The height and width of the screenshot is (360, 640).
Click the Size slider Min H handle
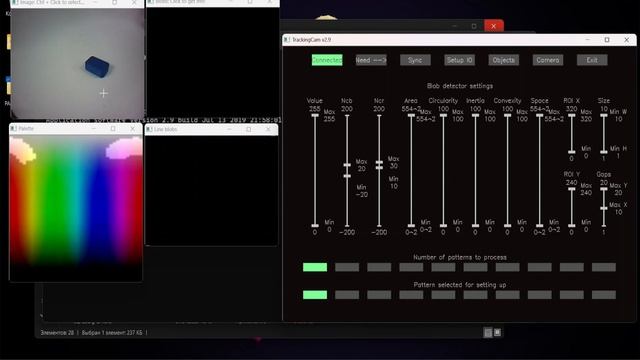(x=604, y=152)
